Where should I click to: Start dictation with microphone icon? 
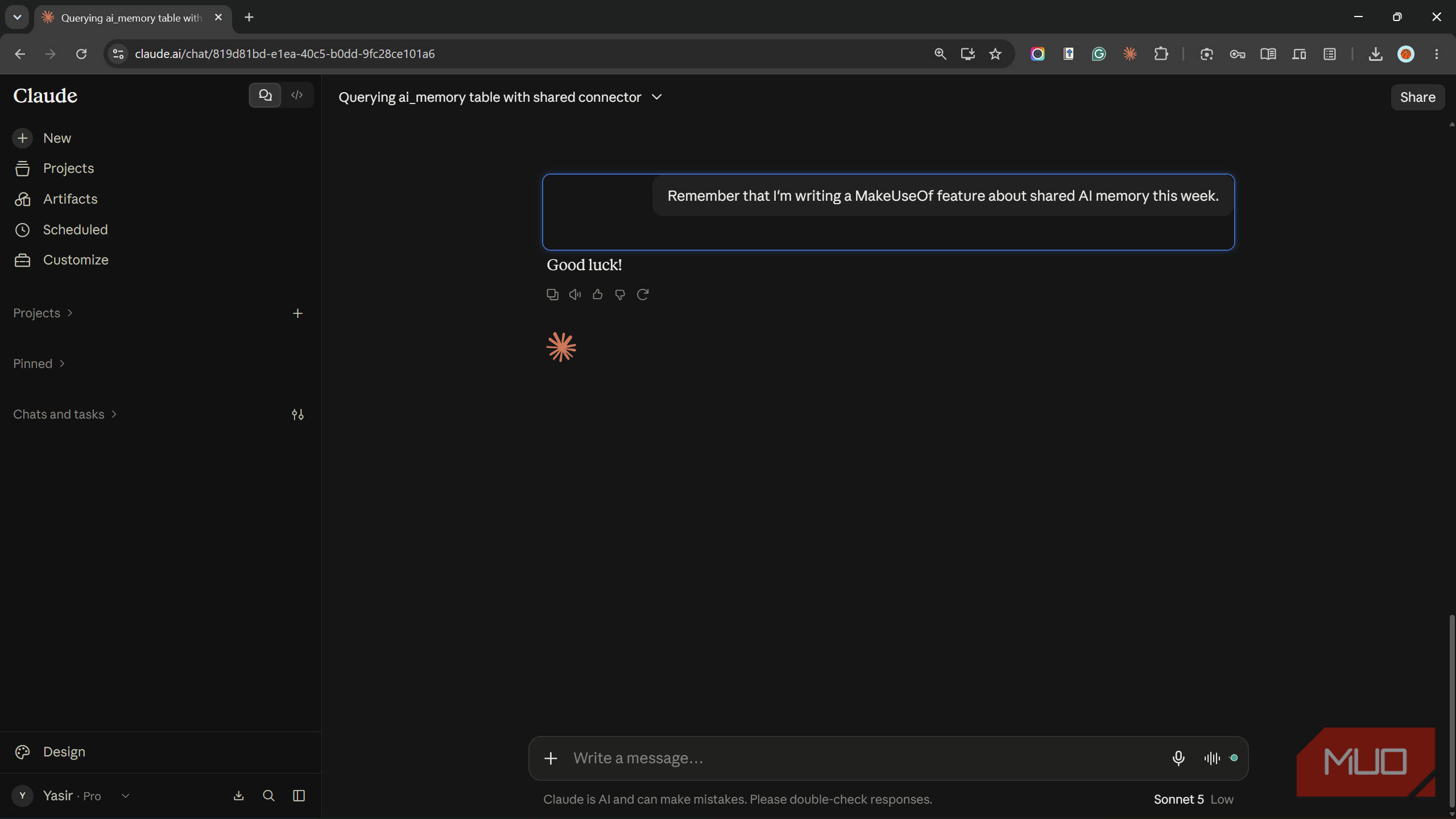[1178, 758]
